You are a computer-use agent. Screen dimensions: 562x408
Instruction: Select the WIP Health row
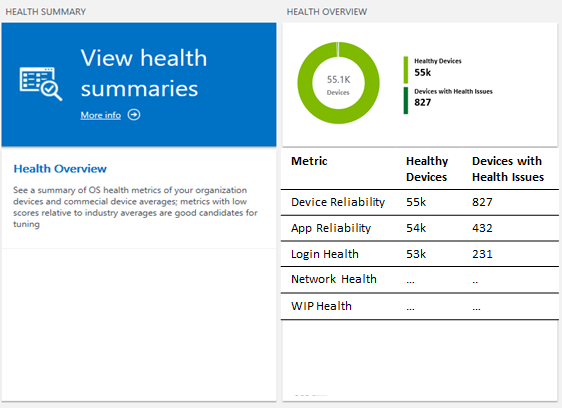point(420,306)
